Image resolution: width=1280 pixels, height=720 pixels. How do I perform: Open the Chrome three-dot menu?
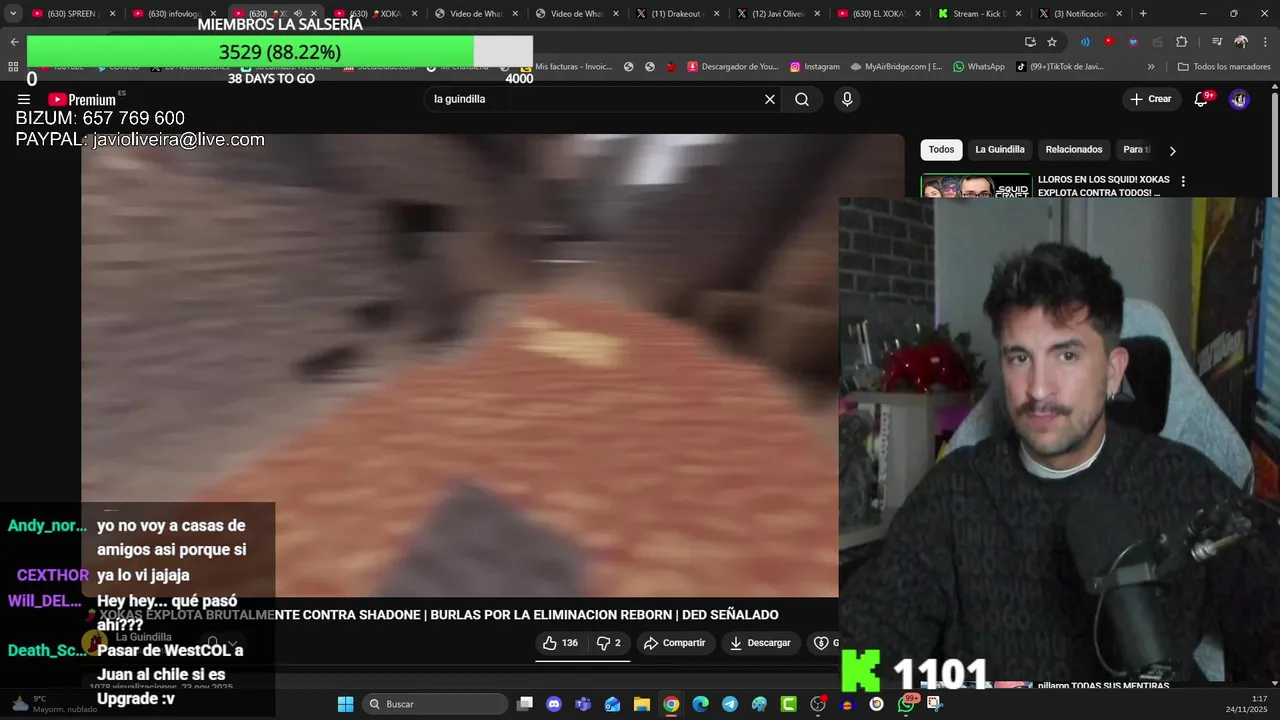coord(1264,42)
